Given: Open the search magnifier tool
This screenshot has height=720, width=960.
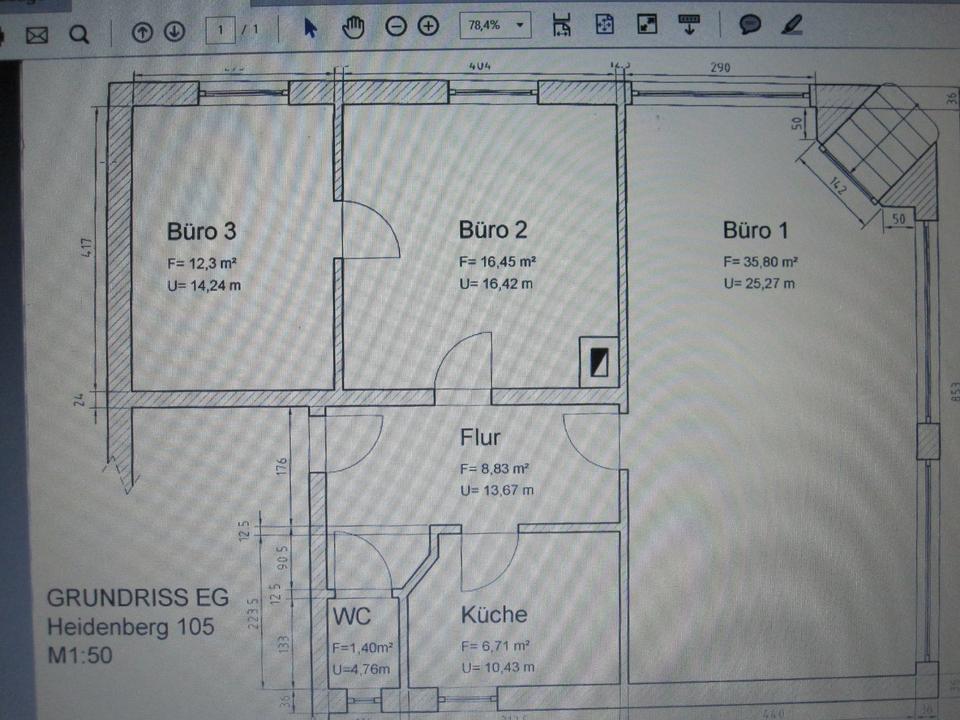Looking at the screenshot, I should coord(79,35).
